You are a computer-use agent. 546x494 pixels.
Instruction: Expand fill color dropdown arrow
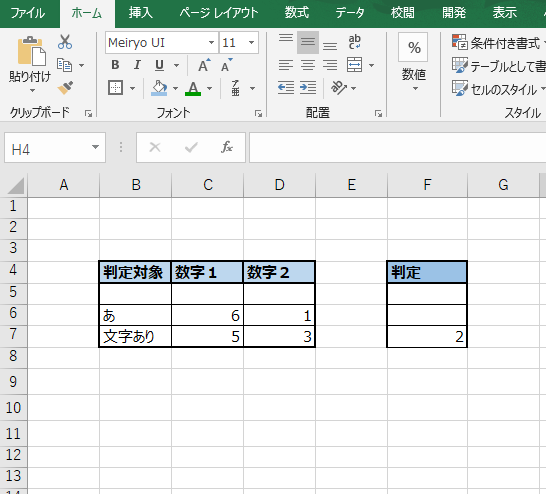click(x=175, y=88)
